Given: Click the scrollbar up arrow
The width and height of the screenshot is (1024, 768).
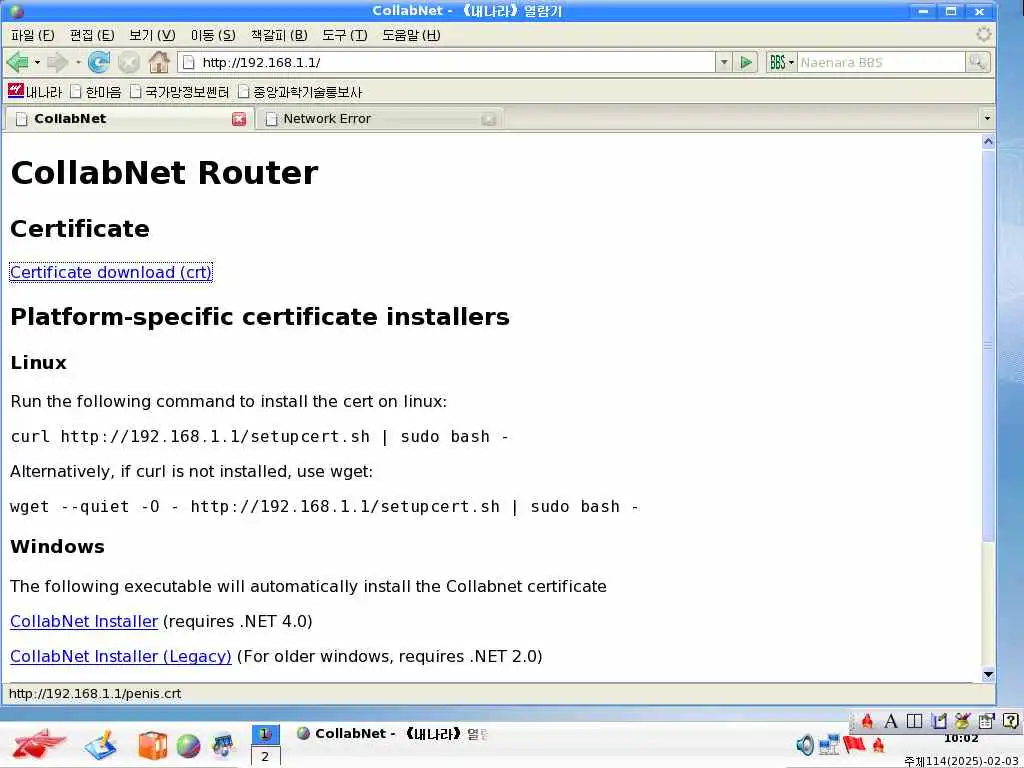Looking at the screenshot, I should coord(988,142).
